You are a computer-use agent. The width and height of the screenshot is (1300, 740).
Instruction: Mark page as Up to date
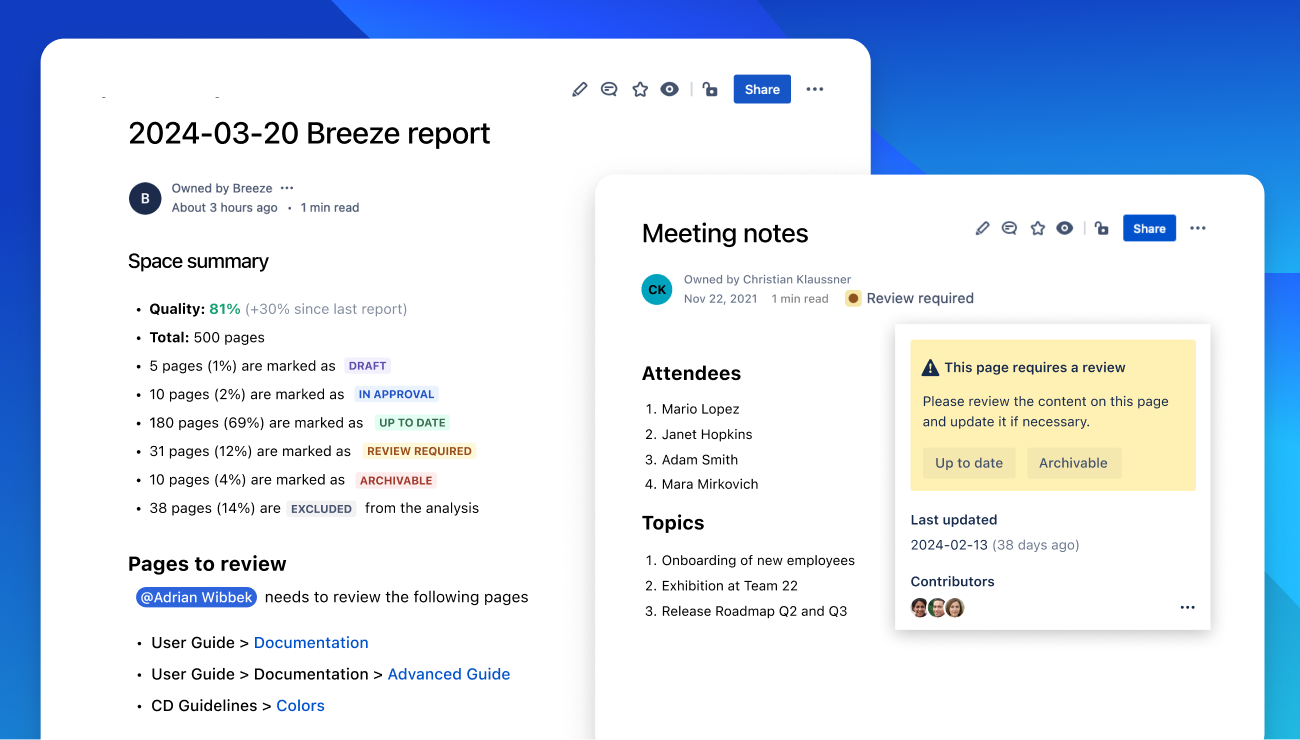click(x=969, y=463)
